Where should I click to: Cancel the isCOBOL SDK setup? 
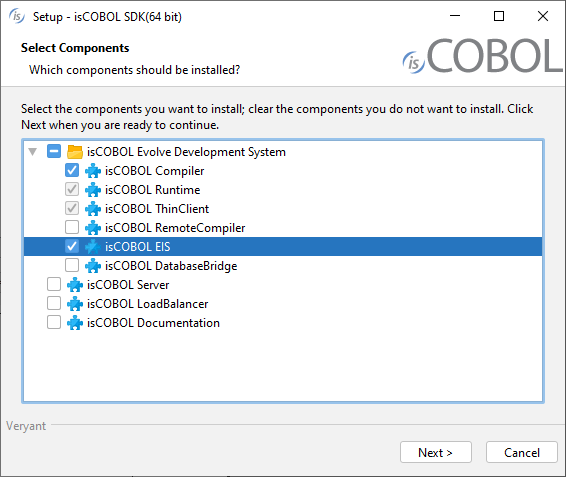(x=522, y=452)
